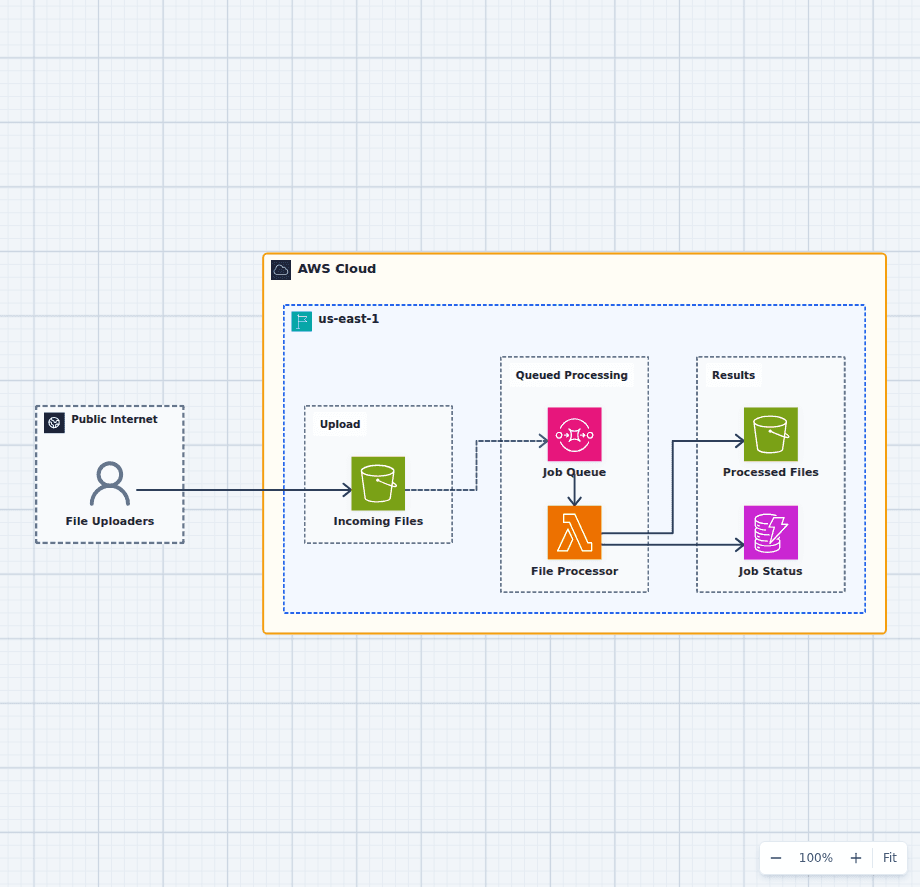Click the File Uploaders label
Image resolution: width=920 pixels, height=887 pixels.
pyautogui.click(x=110, y=521)
